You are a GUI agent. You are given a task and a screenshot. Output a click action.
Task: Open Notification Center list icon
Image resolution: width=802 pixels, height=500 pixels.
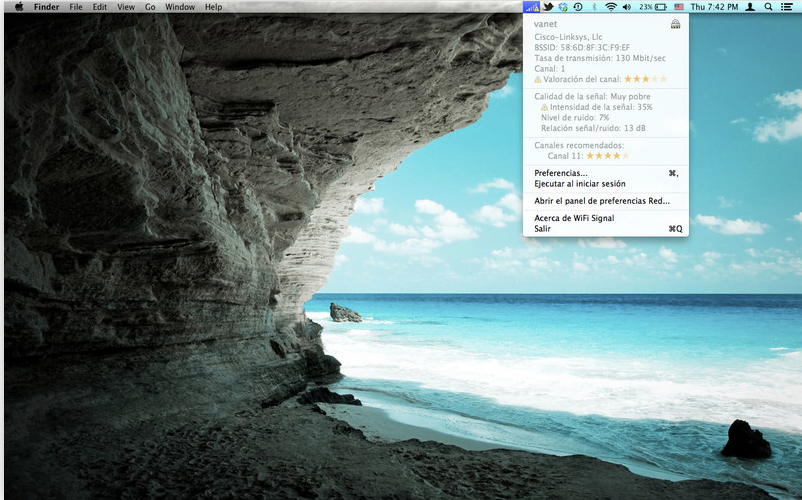coord(787,7)
